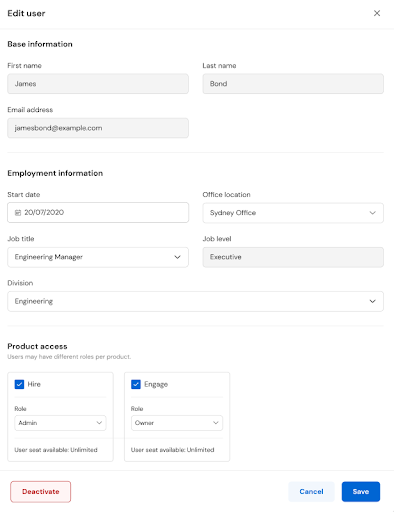
Task: Close the Edit user dialog
Action: (377, 13)
